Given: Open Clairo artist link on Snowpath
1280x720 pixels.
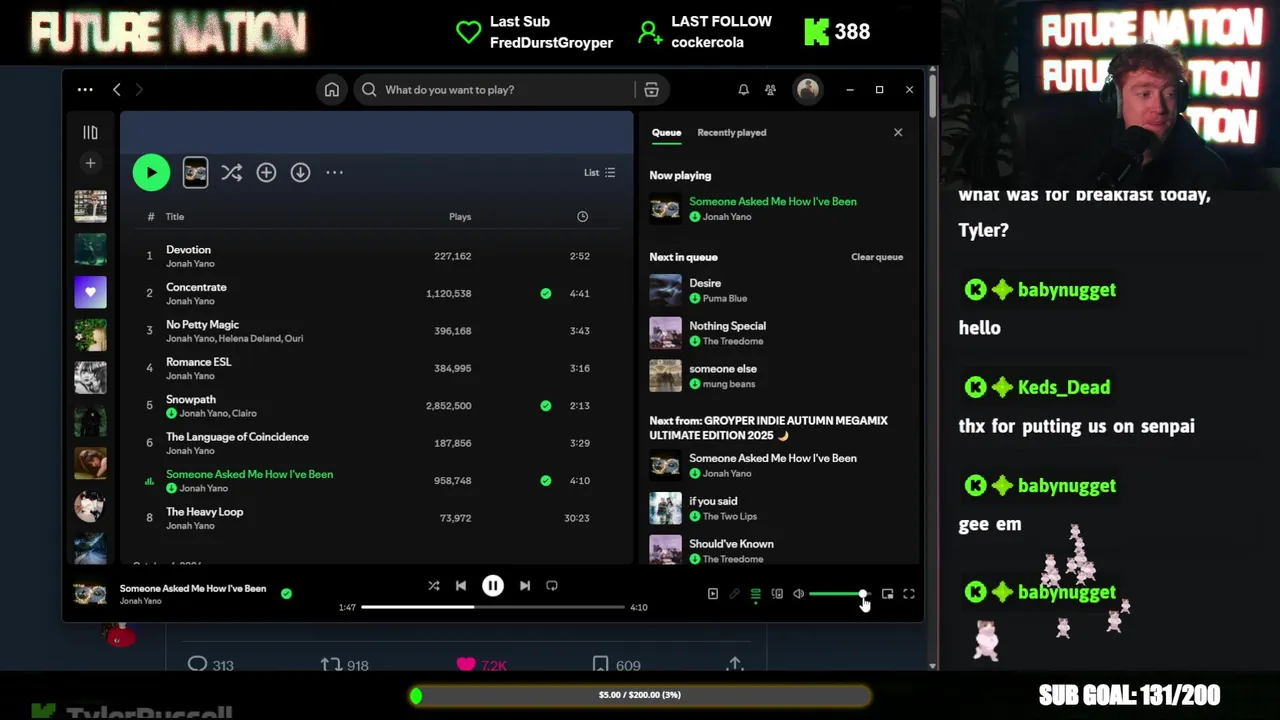Looking at the screenshot, I should tap(245, 413).
